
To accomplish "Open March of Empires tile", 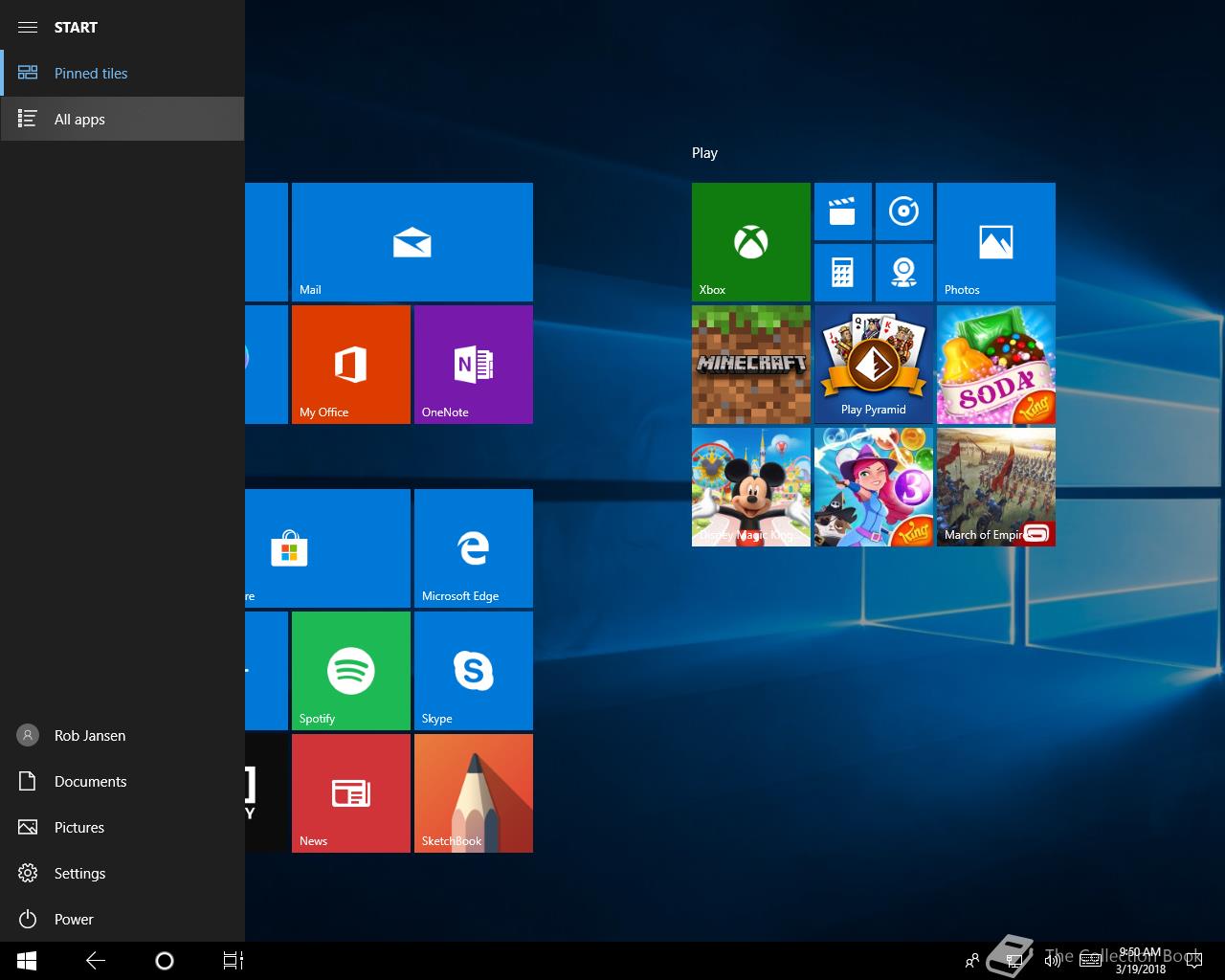I will [x=996, y=487].
